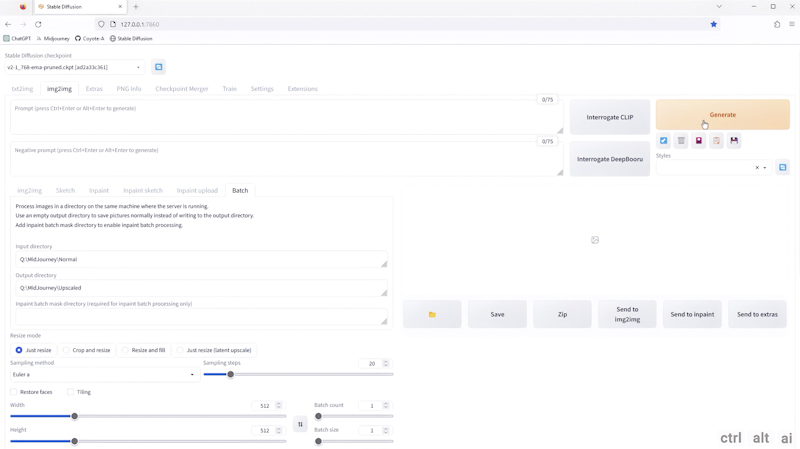Click the Generate button
This screenshot has height=449, width=800.
(x=722, y=115)
